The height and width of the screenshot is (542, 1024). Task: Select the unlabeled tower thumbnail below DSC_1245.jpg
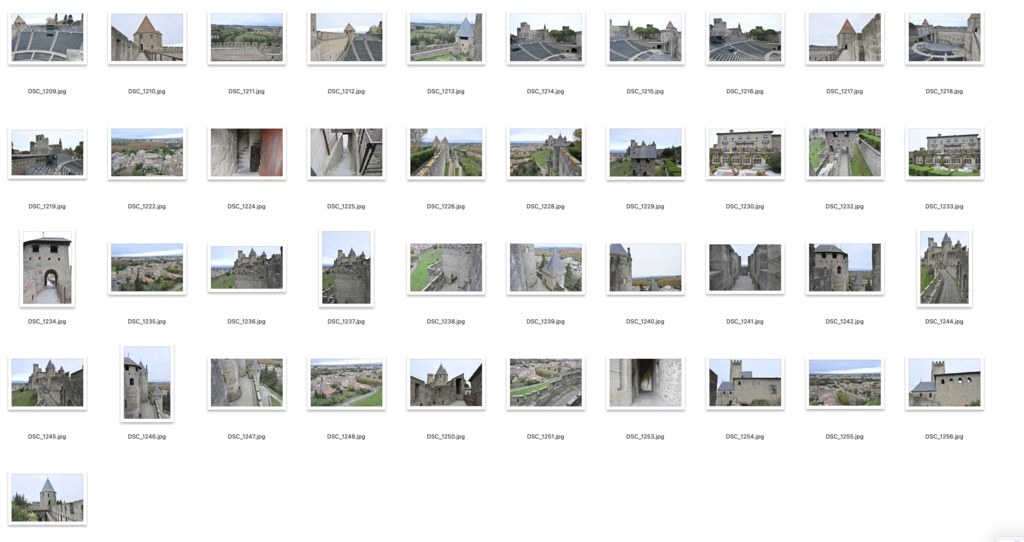47,498
